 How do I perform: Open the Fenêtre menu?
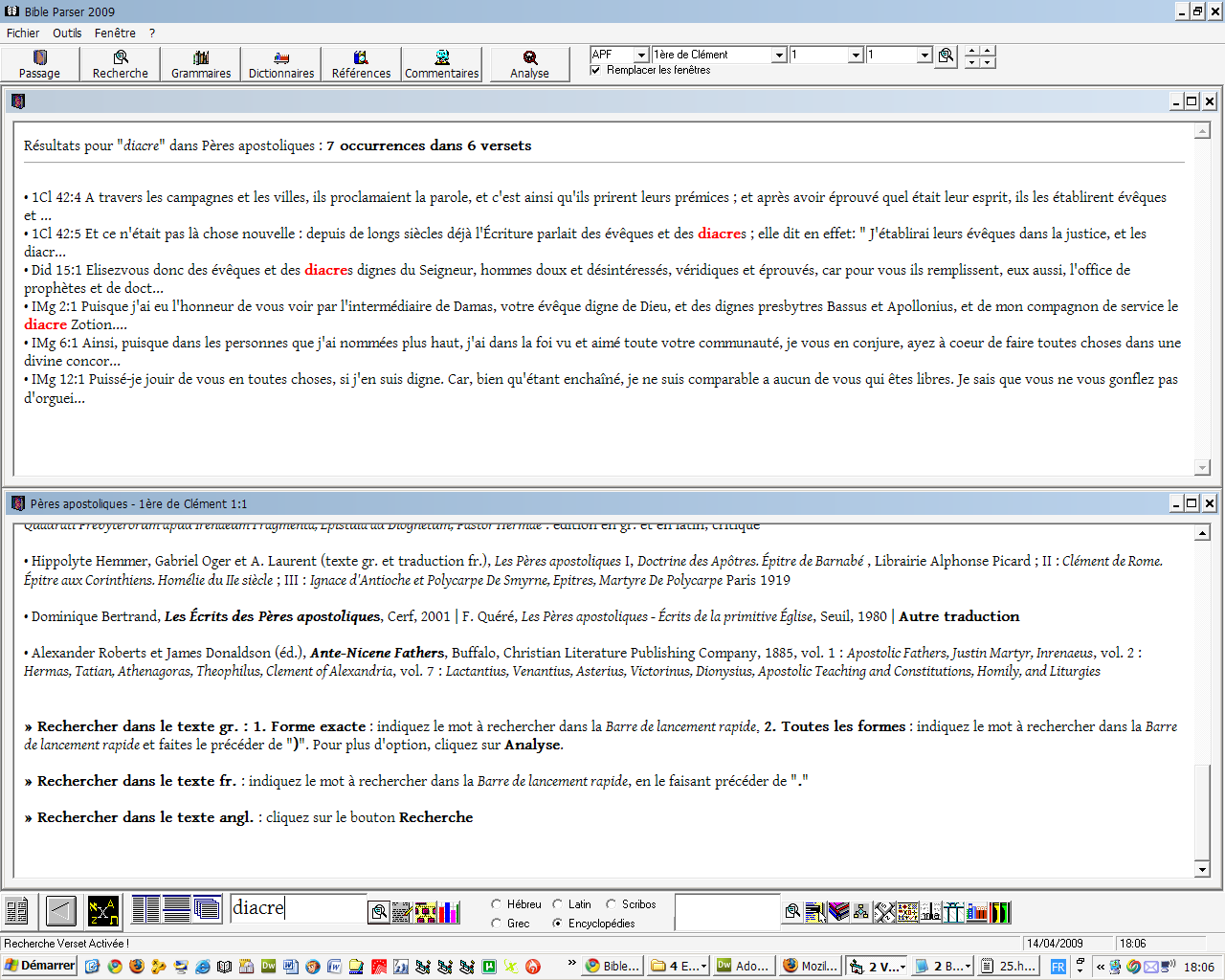click(x=115, y=33)
